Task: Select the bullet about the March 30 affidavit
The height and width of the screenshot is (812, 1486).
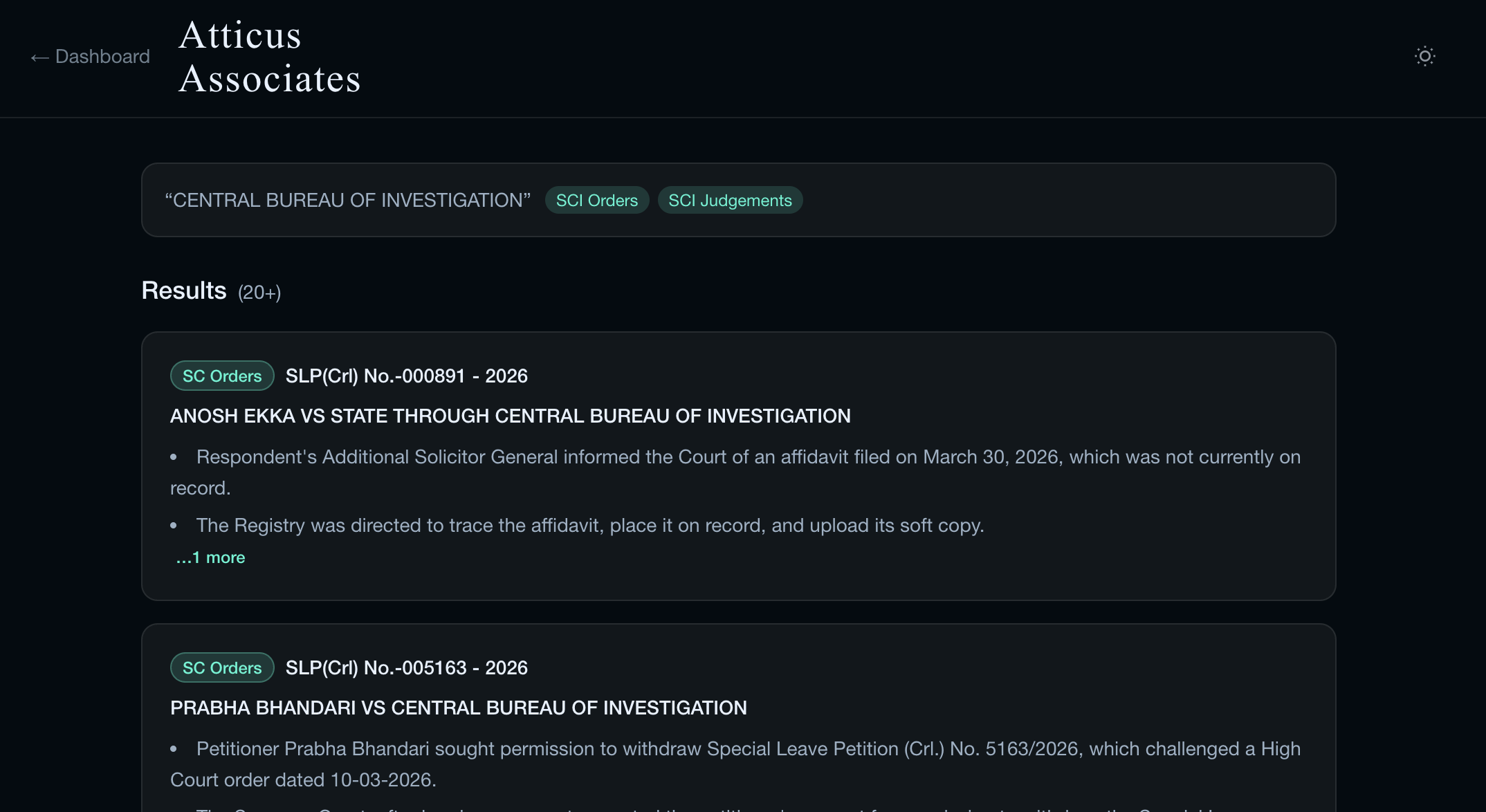Action: coord(747,458)
